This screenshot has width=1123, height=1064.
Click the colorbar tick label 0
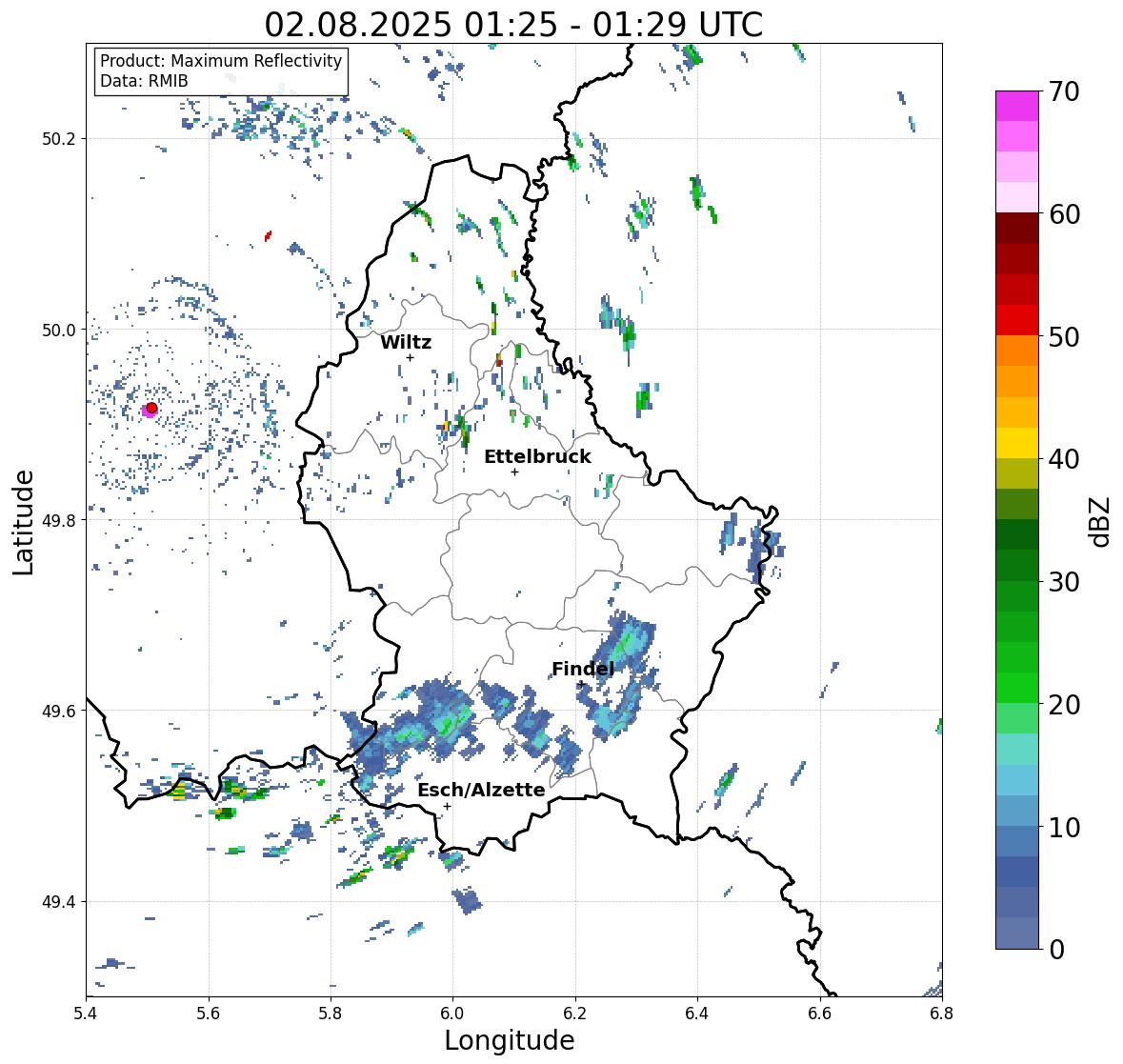tap(1056, 950)
